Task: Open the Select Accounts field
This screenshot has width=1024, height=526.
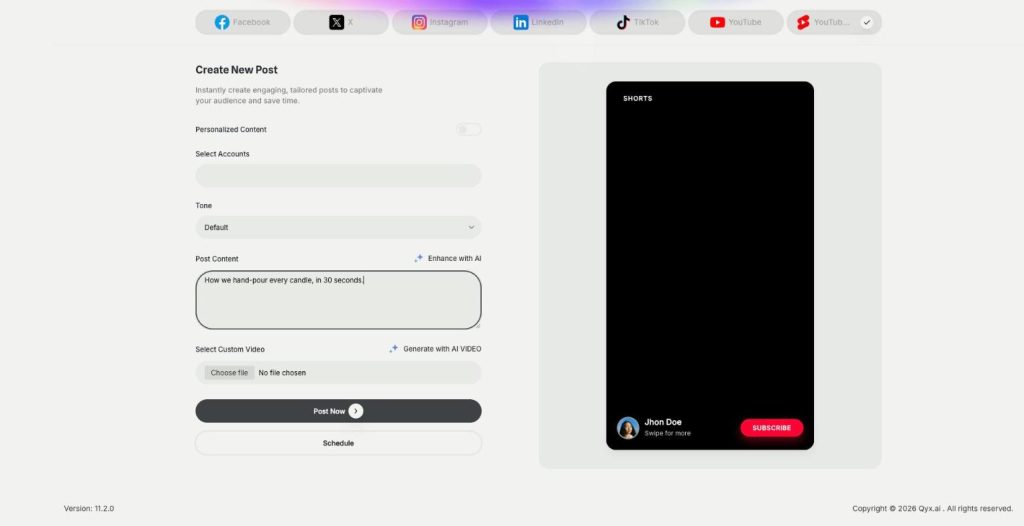Action: (x=338, y=175)
